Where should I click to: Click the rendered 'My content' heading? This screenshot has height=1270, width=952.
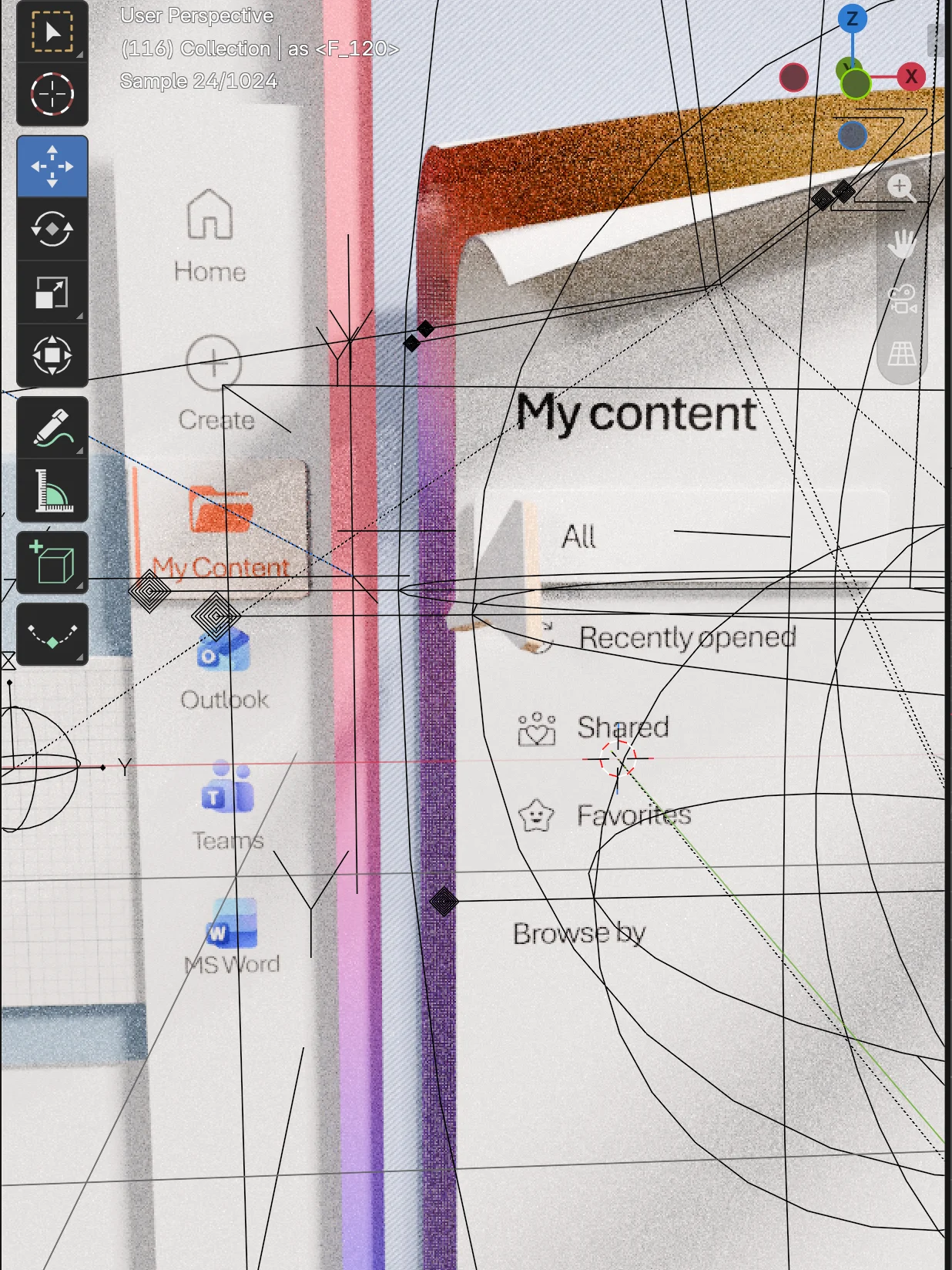(636, 414)
